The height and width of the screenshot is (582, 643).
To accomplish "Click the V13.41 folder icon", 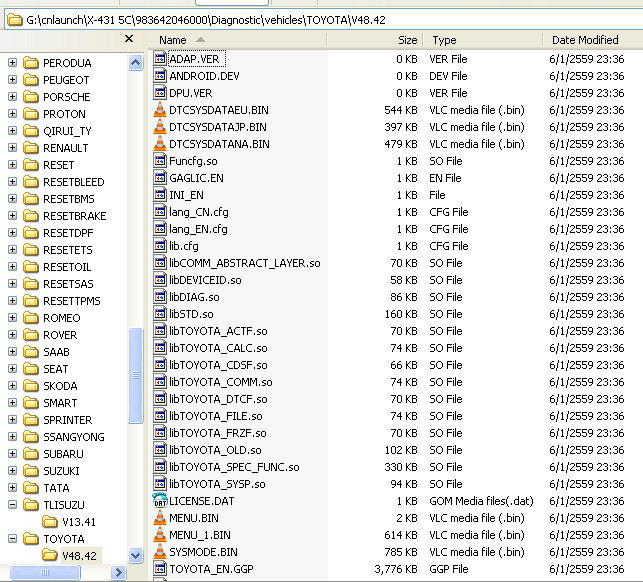I will tap(50, 522).
